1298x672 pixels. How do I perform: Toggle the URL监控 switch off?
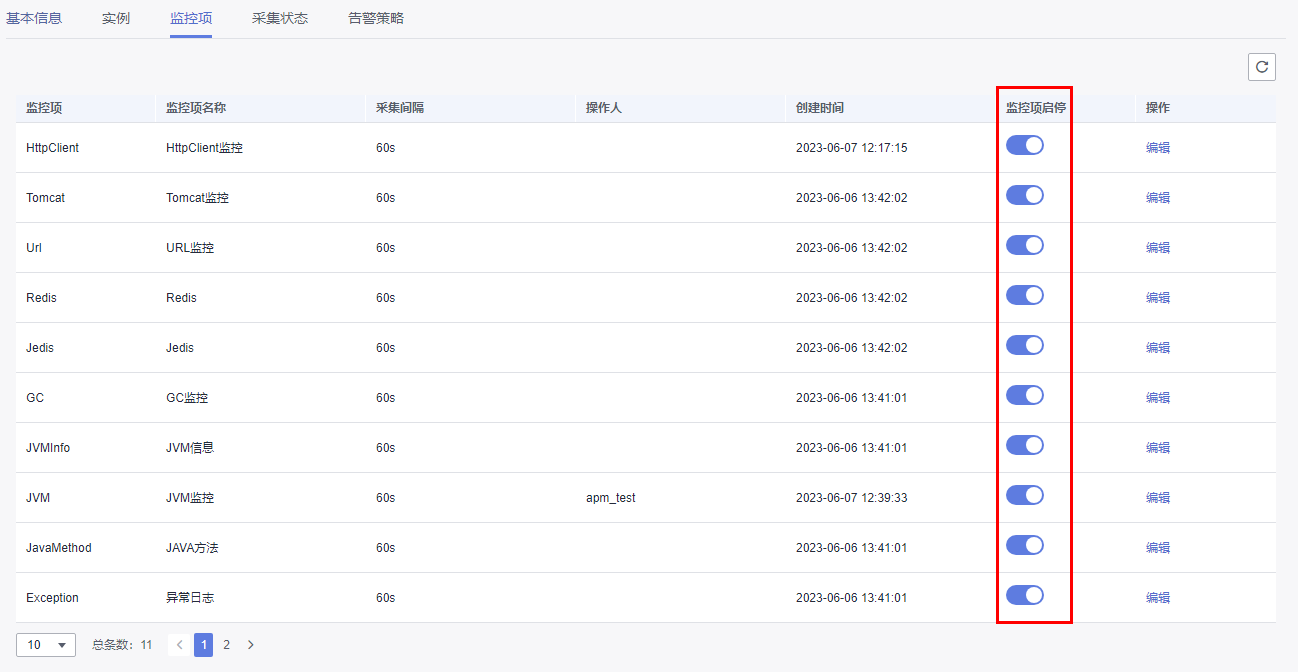[1025, 245]
